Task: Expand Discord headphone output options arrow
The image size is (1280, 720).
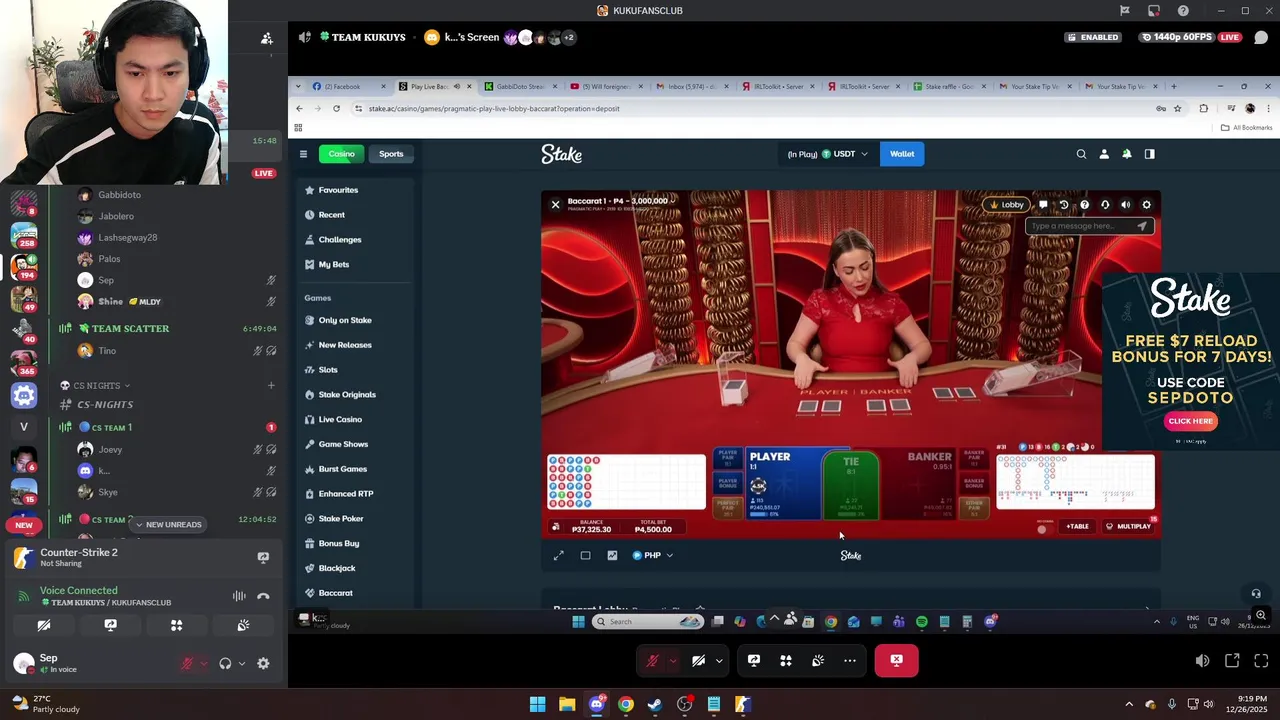Action: coord(241,663)
